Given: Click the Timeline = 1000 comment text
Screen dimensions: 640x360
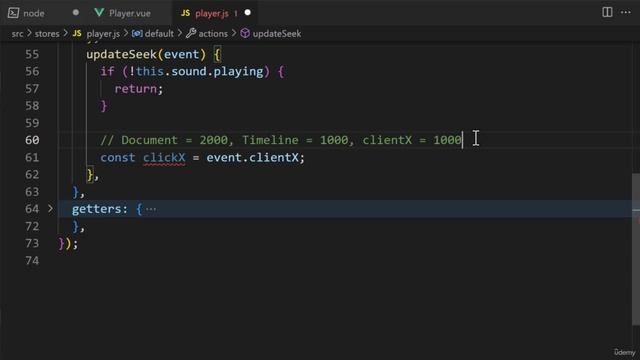Looking at the screenshot, I should [295, 140].
